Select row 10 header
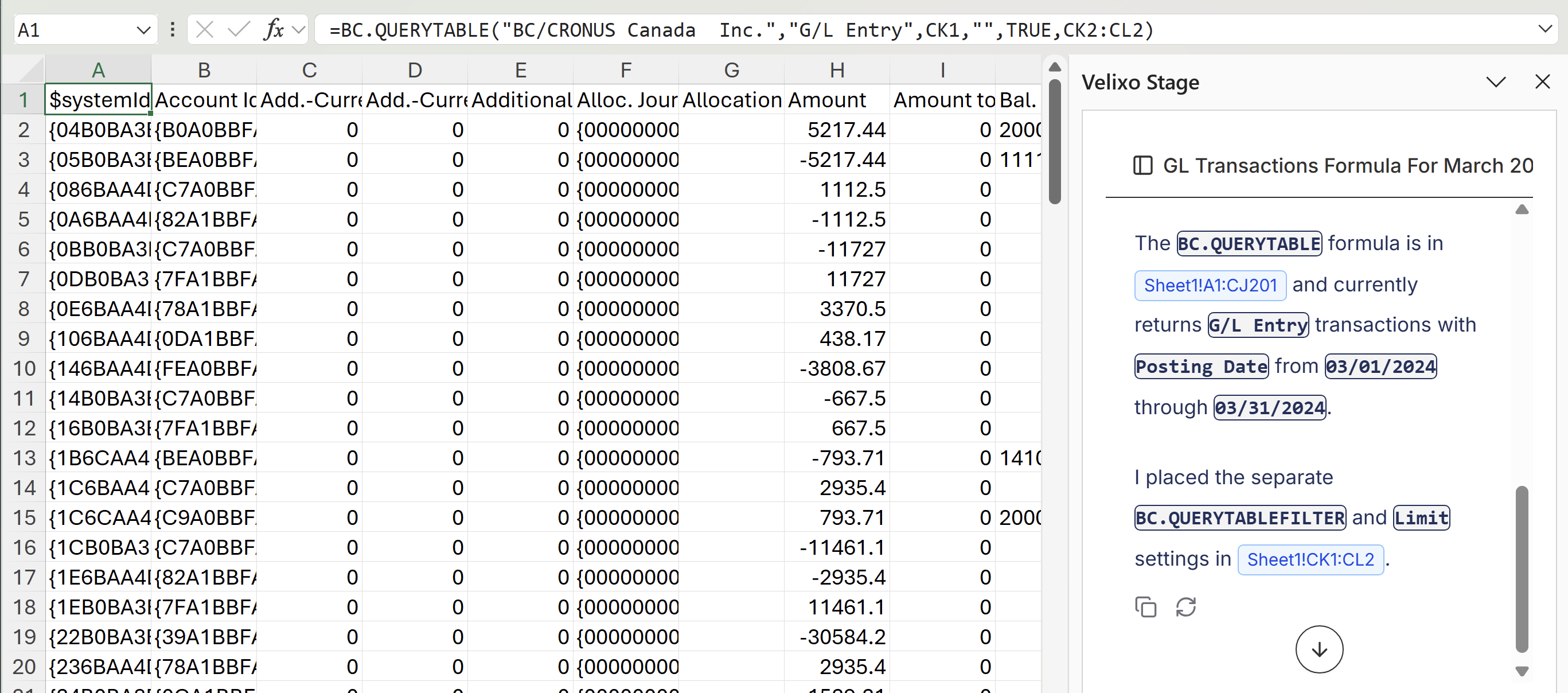This screenshot has width=1568, height=693. tap(23, 368)
